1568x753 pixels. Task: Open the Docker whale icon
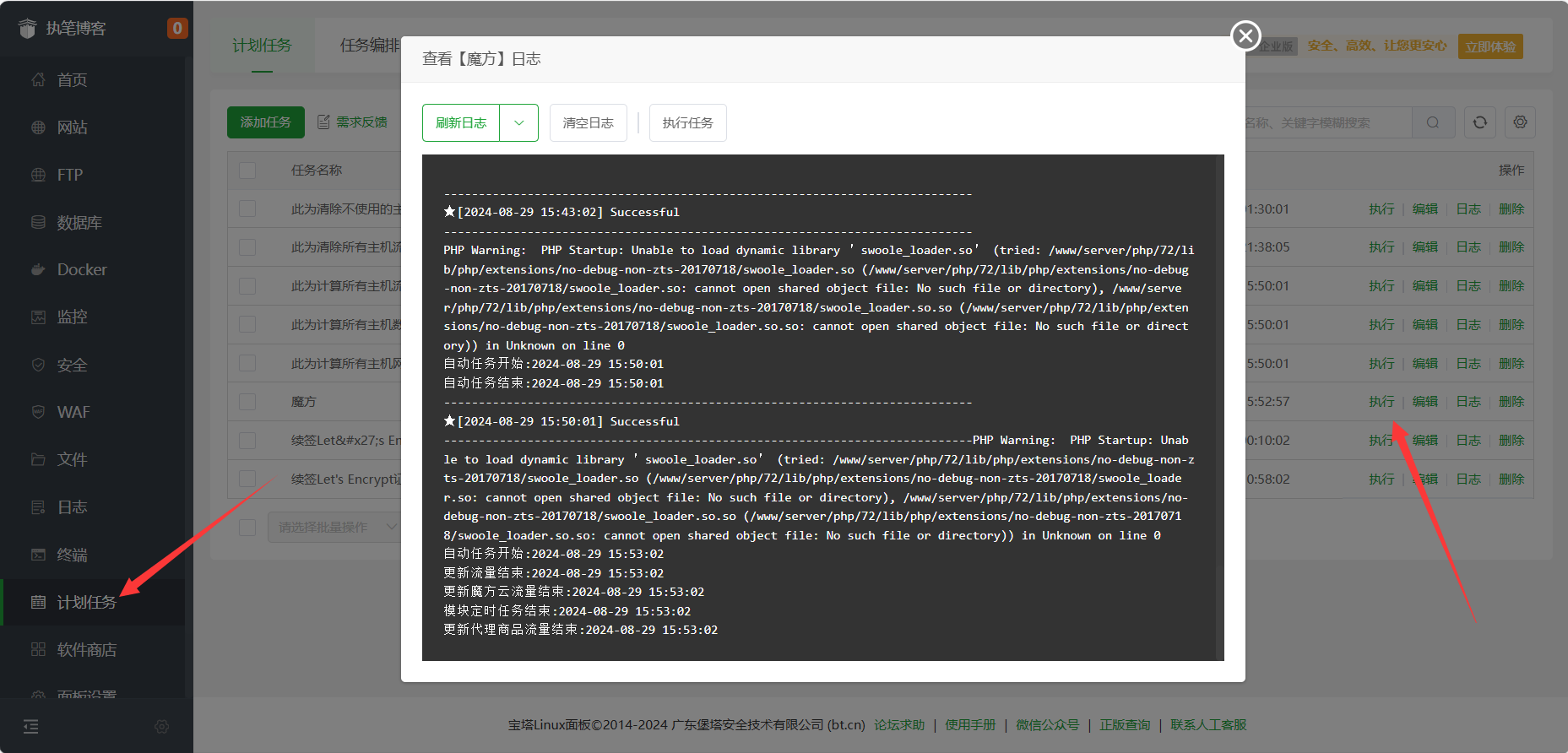tap(38, 270)
